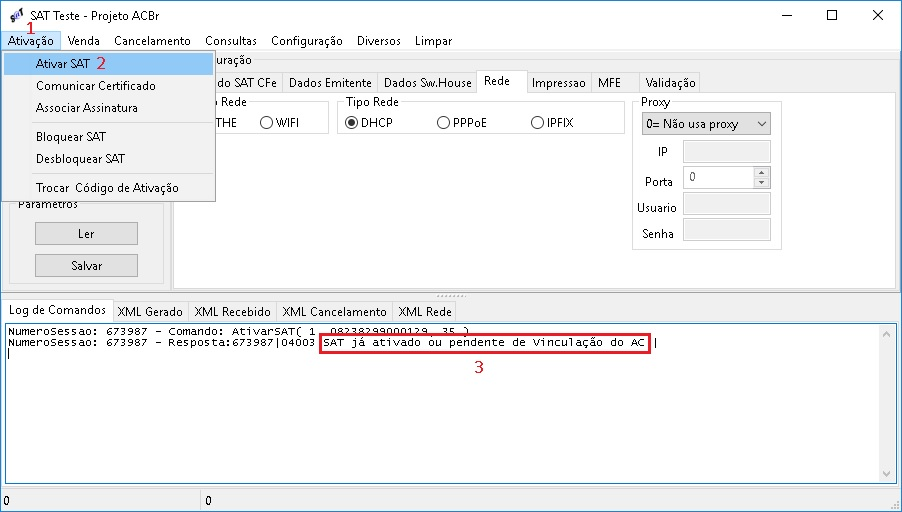The width and height of the screenshot is (902, 512).
Task: Click the proxy IP input field
Action: point(727,152)
